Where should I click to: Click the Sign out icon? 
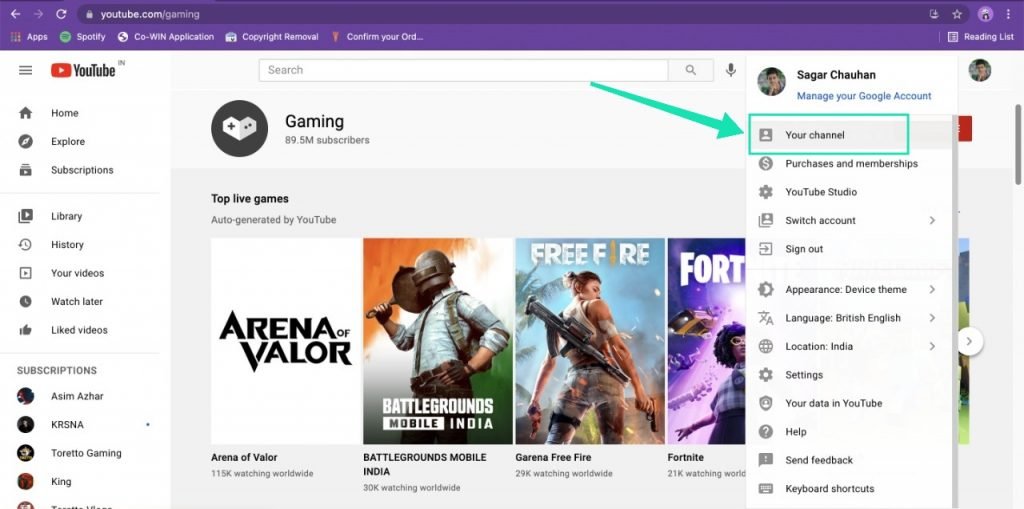(x=765, y=249)
